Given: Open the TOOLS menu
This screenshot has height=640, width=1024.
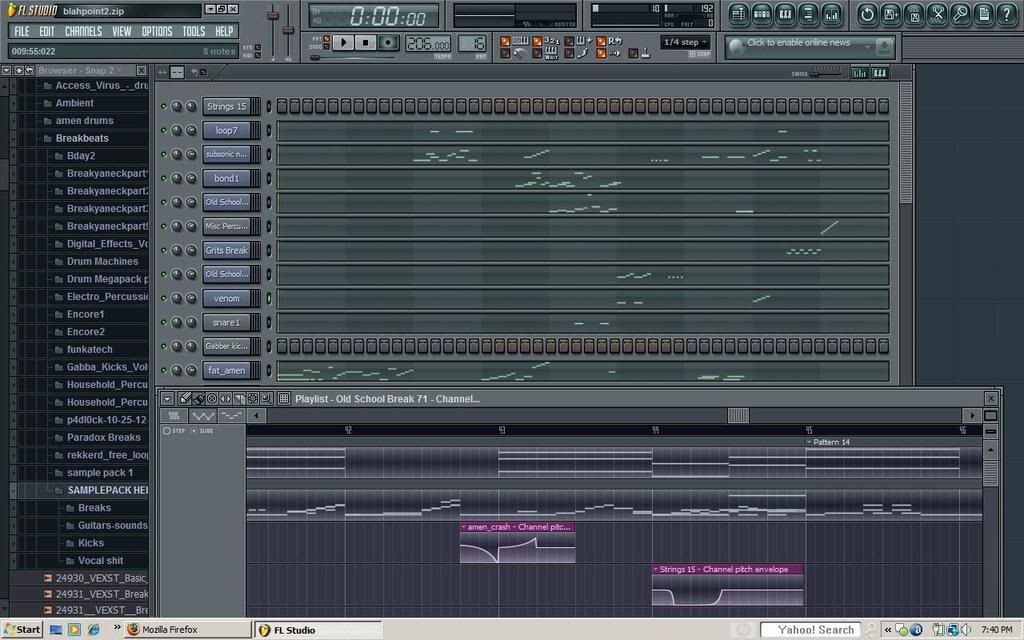Looking at the screenshot, I should (193, 31).
